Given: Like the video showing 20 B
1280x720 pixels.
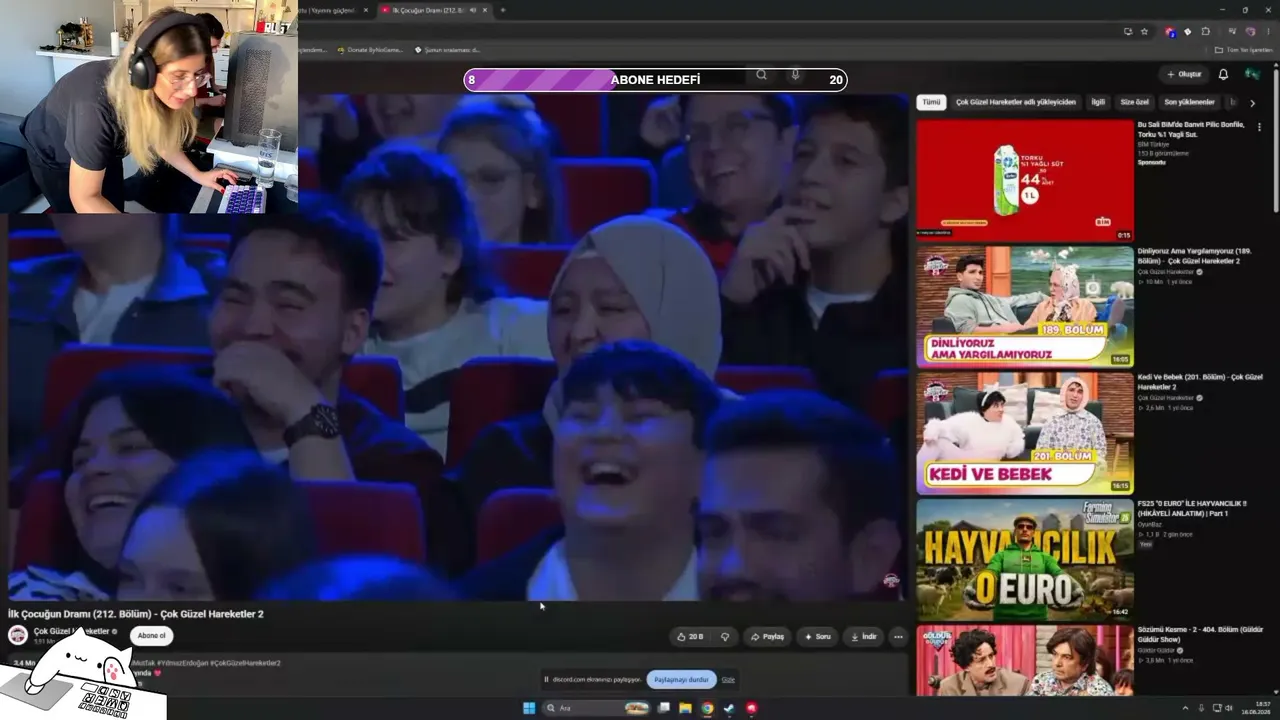Looking at the screenshot, I should tap(690, 636).
